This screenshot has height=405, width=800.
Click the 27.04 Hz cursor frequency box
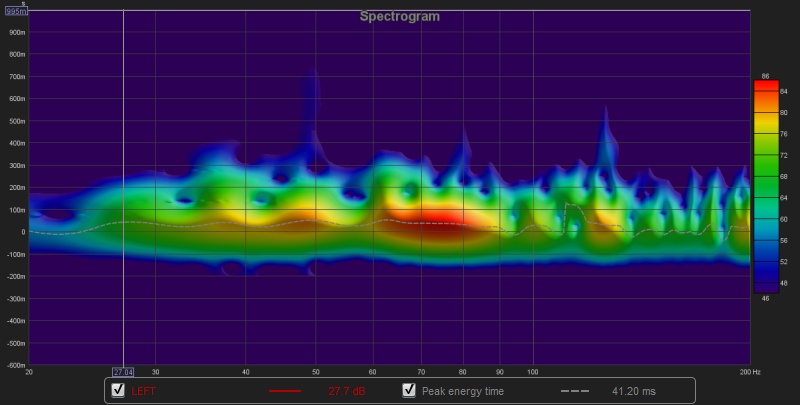point(122,371)
